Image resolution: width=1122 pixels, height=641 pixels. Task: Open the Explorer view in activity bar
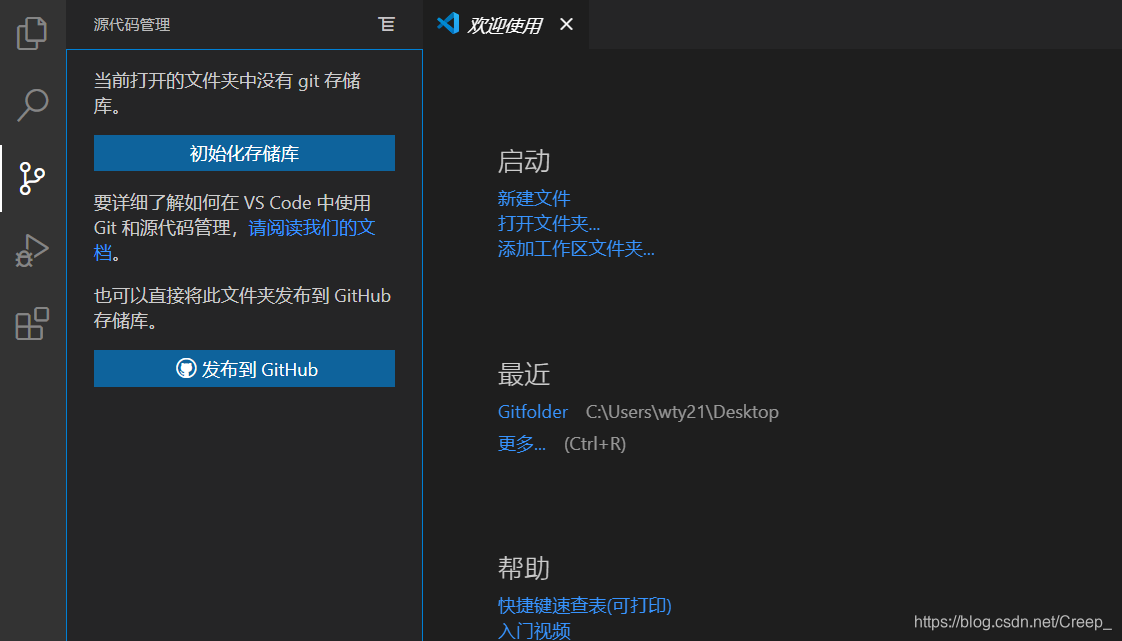31,33
